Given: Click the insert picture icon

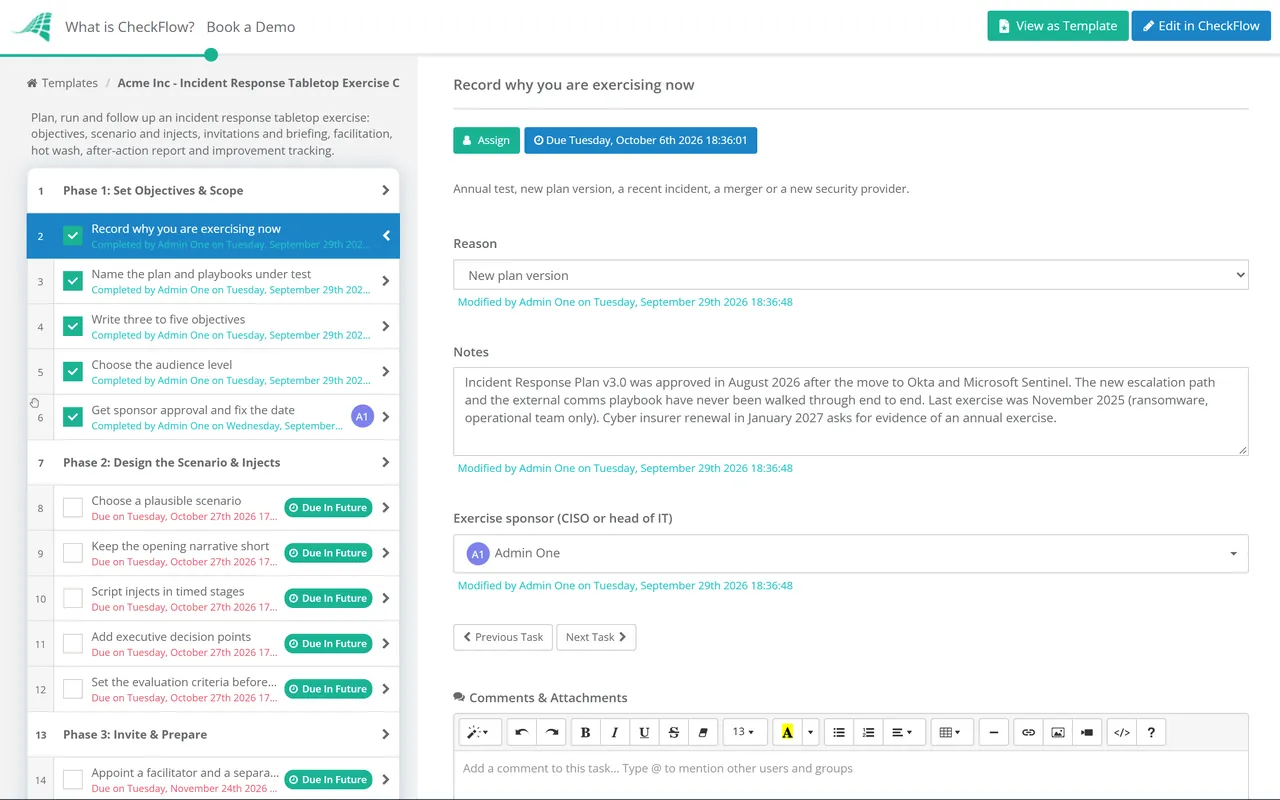Looking at the screenshot, I should point(1058,732).
